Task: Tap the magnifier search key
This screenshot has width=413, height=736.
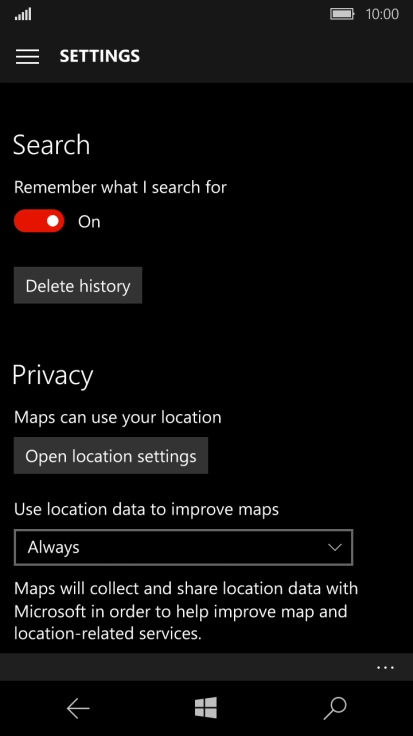Action: [335, 708]
